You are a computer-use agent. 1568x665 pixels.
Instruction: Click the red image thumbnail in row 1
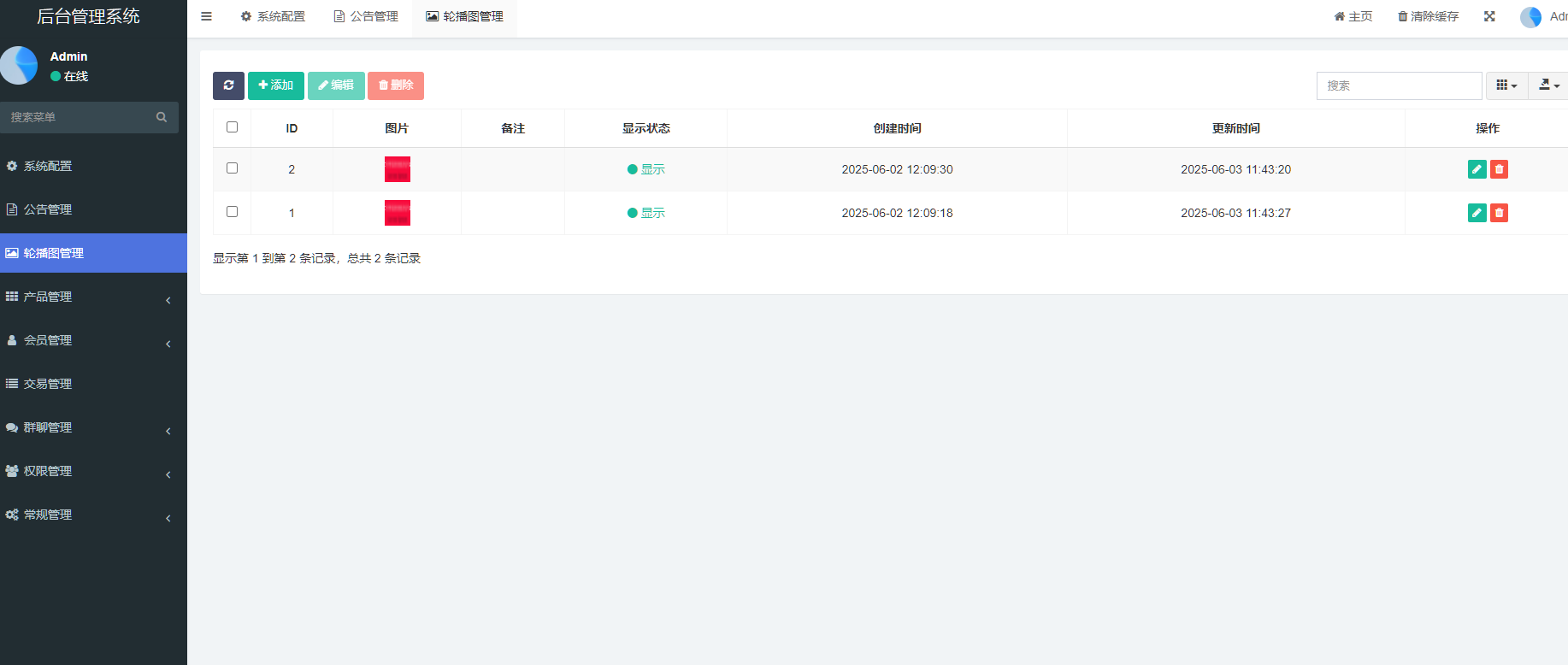click(398, 213)
